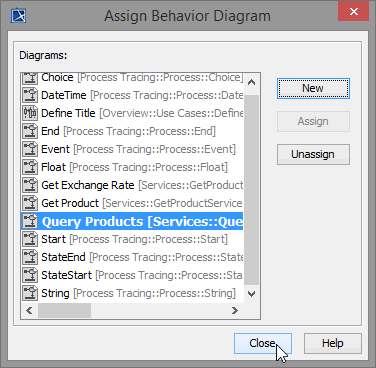Click the horizontal scrollbar thumb
Screen dimensions: 376x368
64,310
